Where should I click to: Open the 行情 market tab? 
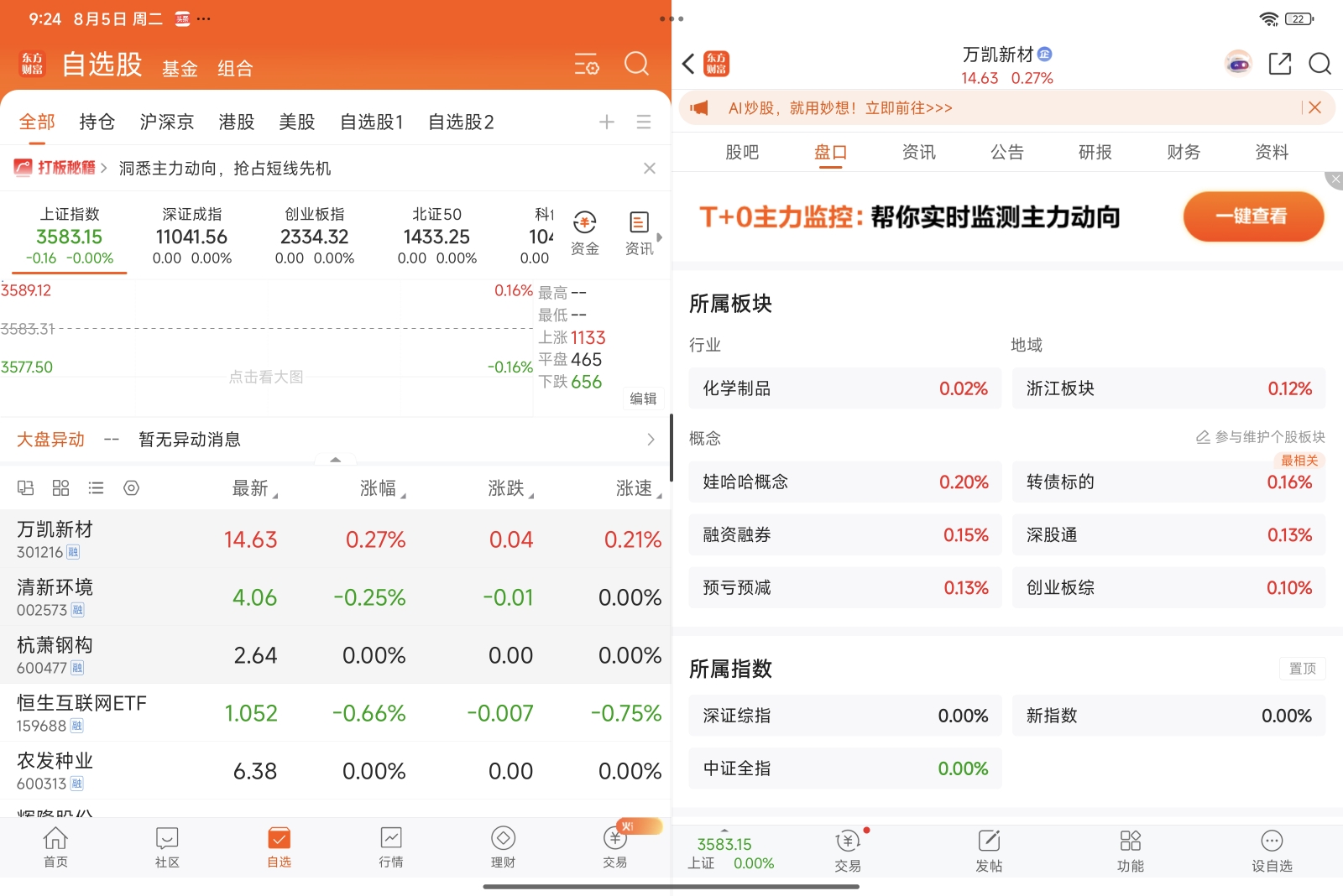391,847
